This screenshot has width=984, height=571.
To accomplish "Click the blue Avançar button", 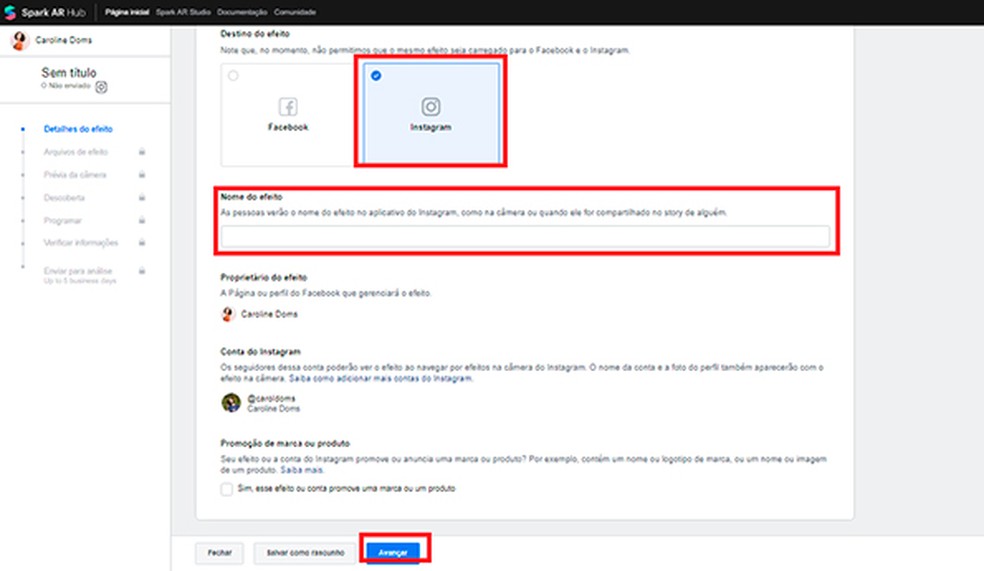I will pyautogui.click(x=393, y=553).
